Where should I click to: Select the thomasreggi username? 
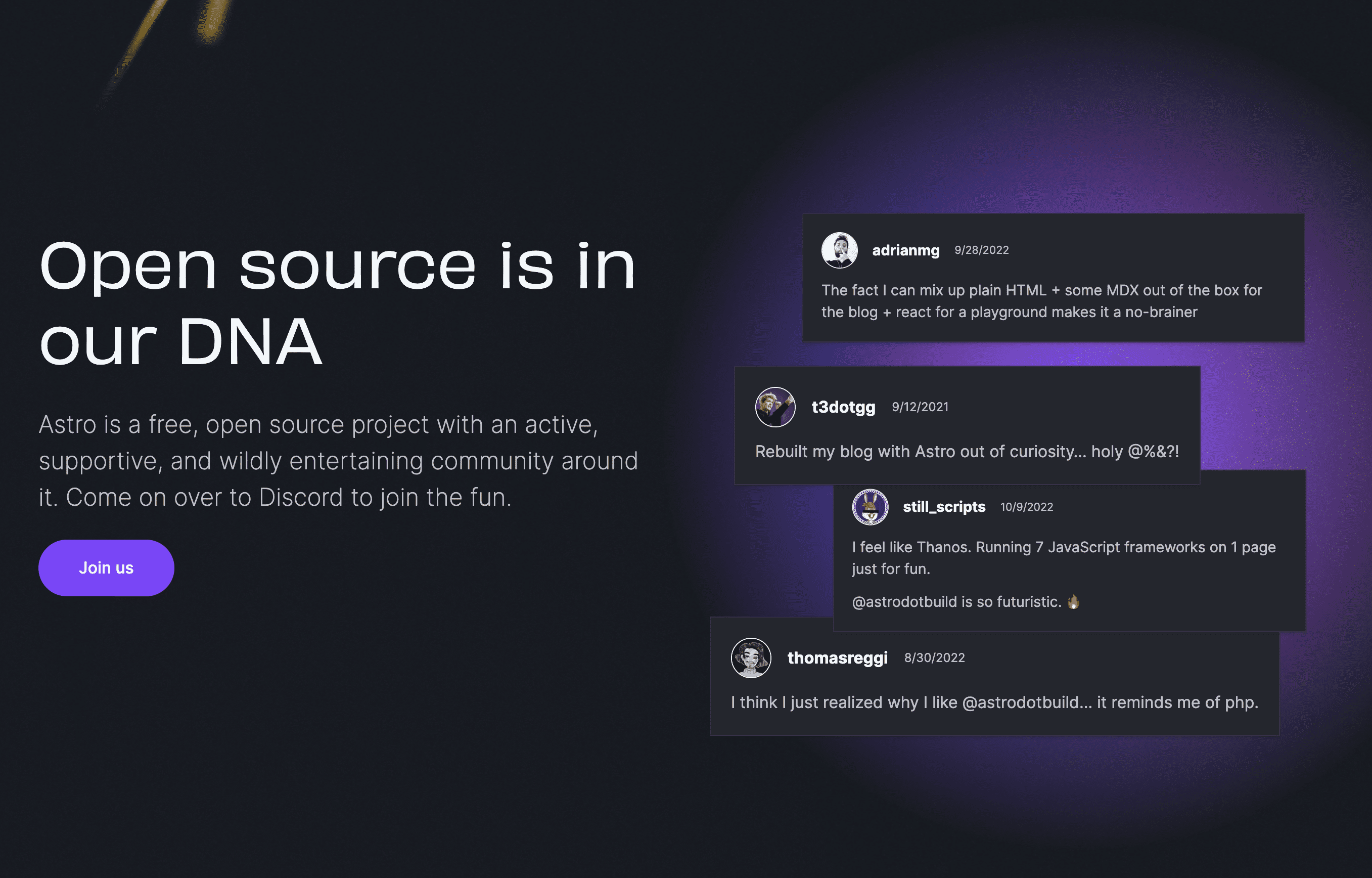(838, 658)
